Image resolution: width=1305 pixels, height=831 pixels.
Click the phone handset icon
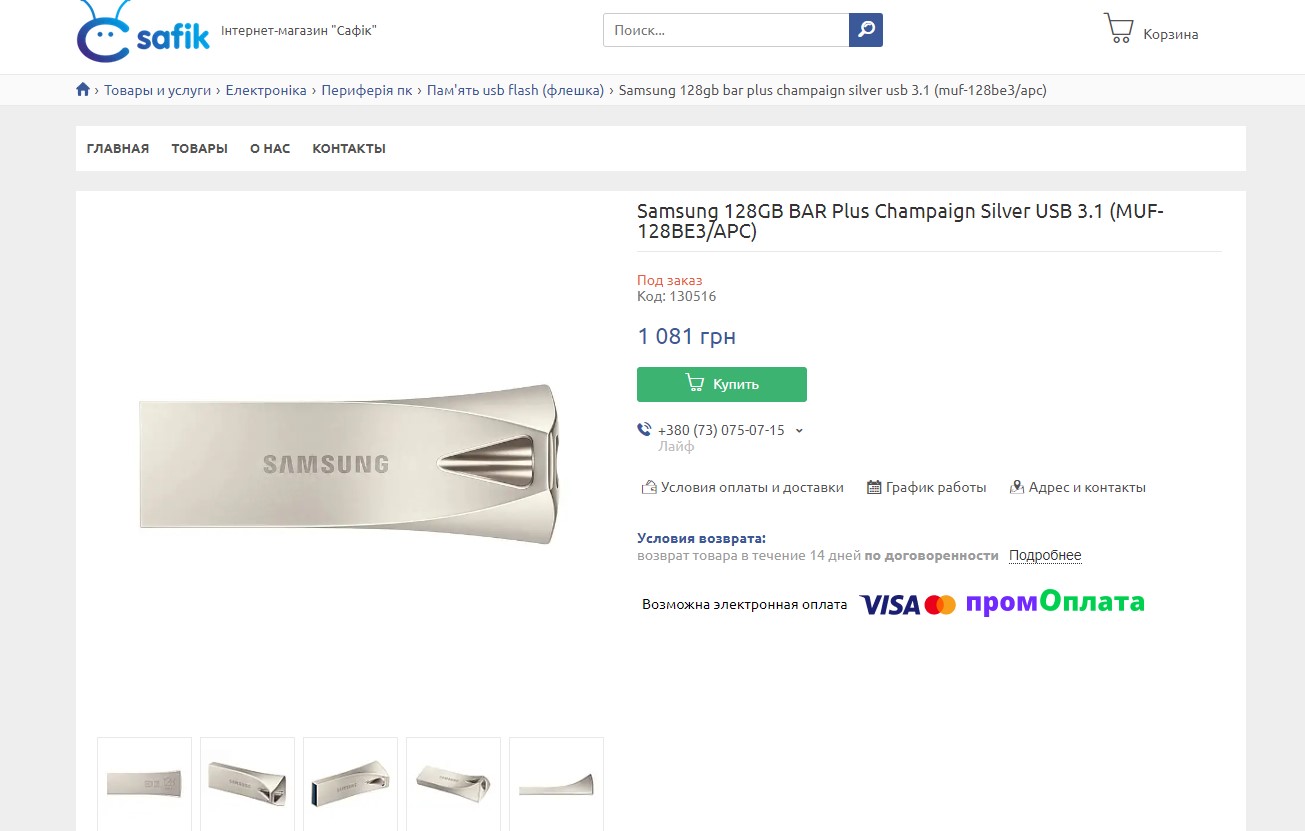644,430
